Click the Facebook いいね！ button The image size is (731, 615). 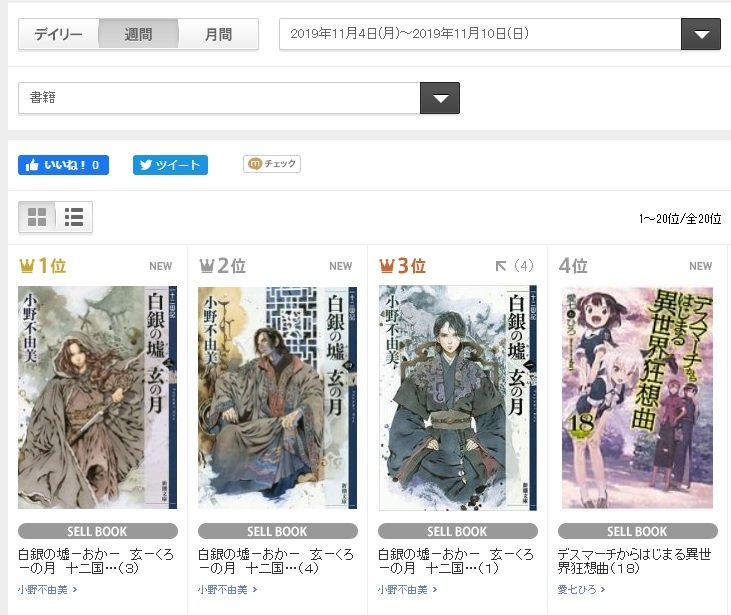click(63, 165)
